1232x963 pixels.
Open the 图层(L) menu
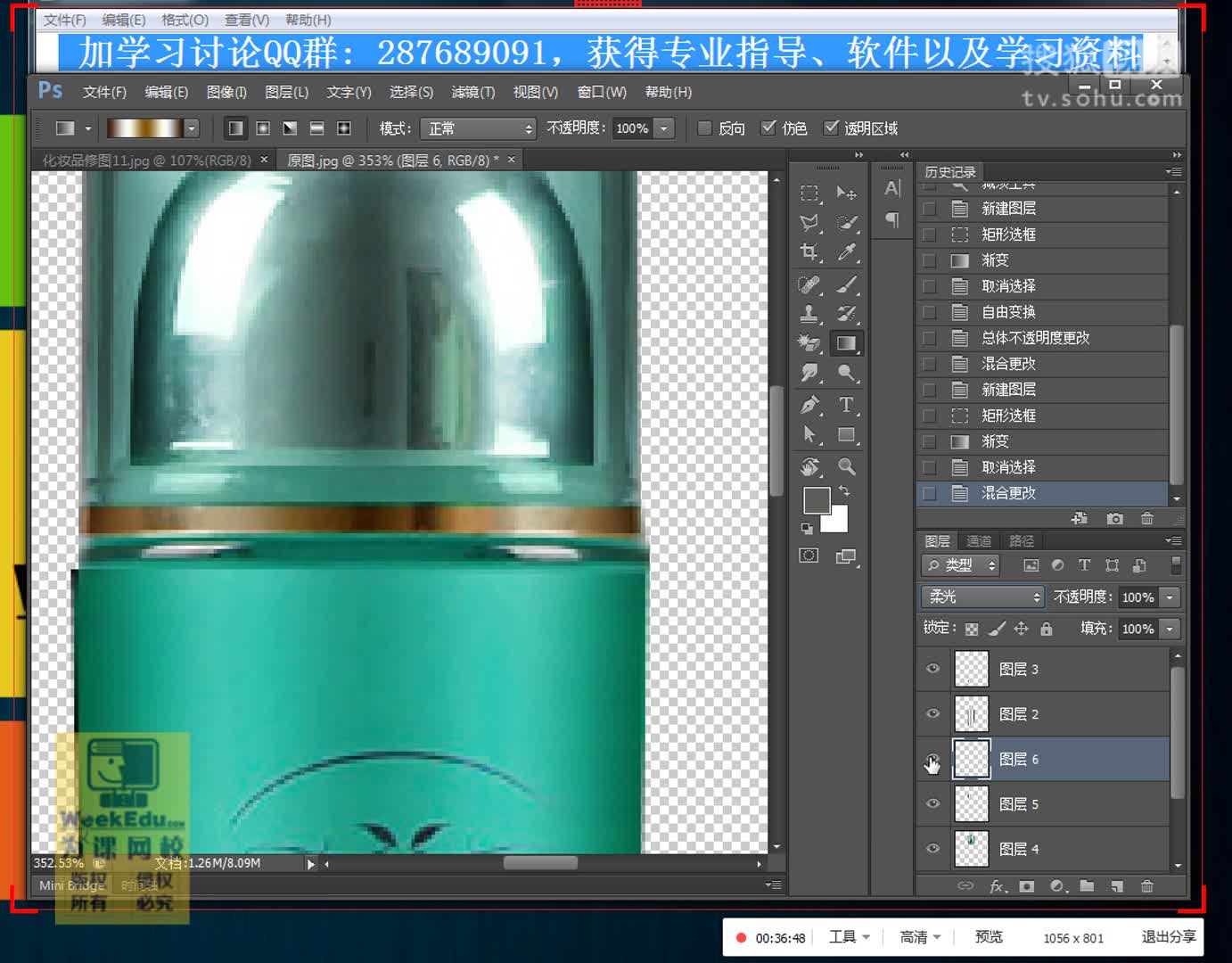(x=286, y=92)
